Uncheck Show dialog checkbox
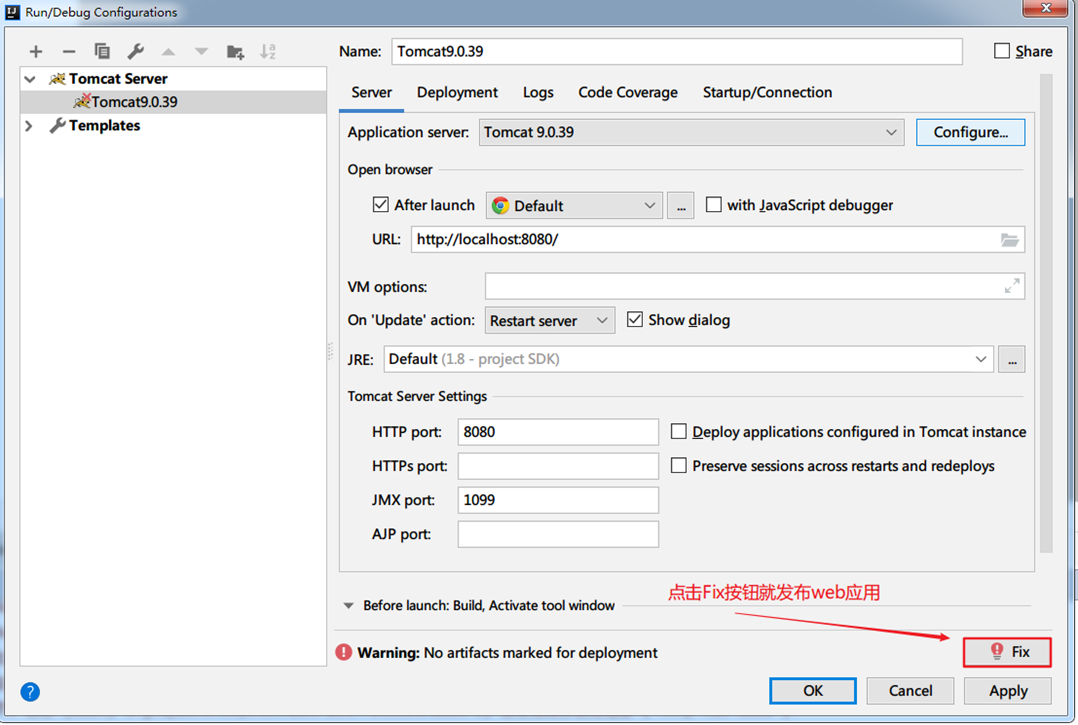 pos(635,320)
